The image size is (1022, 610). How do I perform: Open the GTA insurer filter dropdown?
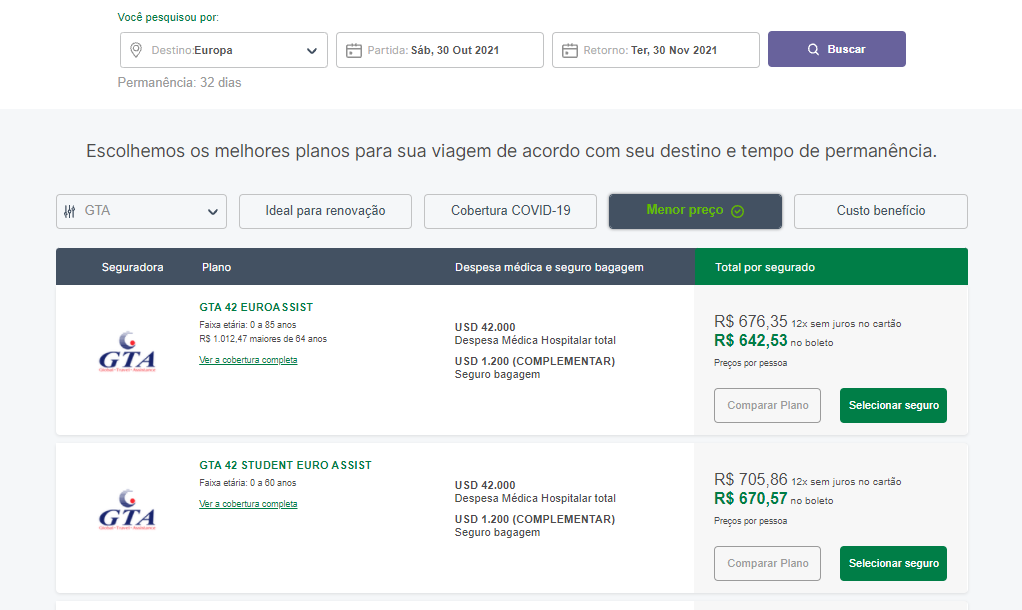(141, 211)
